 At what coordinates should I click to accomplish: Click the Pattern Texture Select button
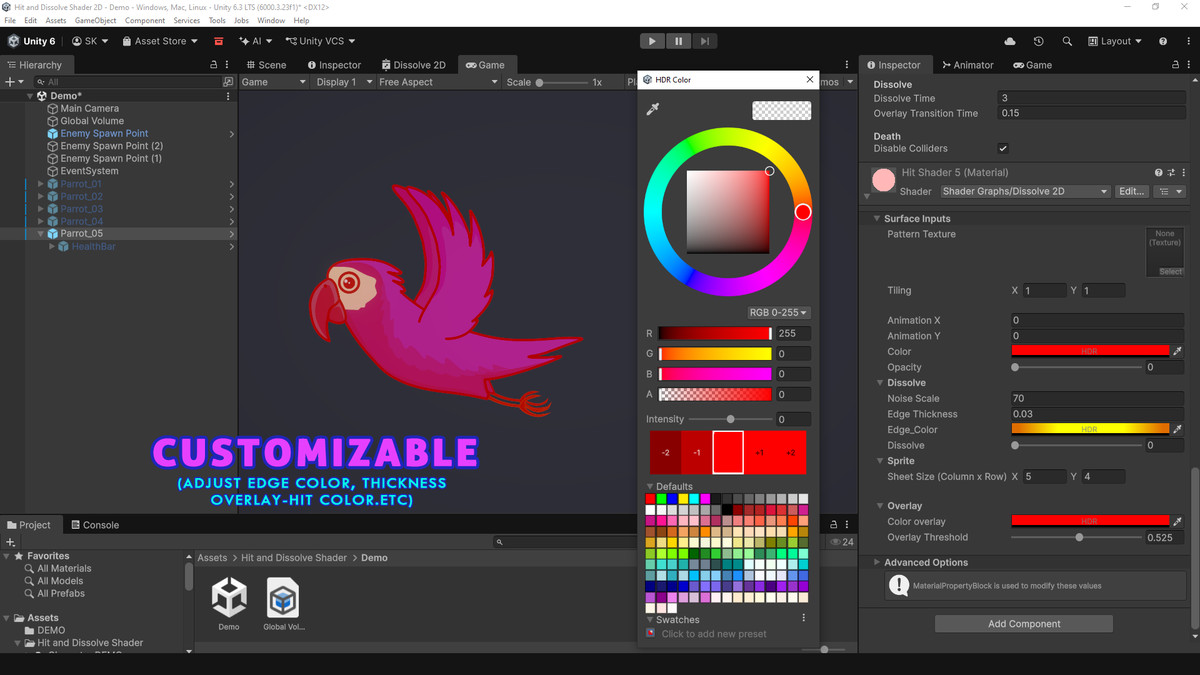pos(1170,271)
